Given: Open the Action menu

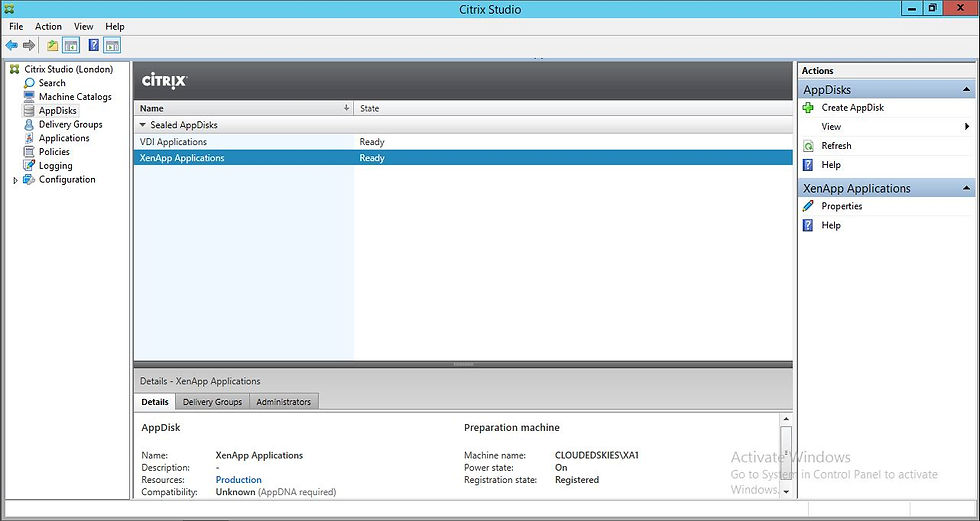Looking at the screenshot, I should pyautogui.click(x=48, y=26).
